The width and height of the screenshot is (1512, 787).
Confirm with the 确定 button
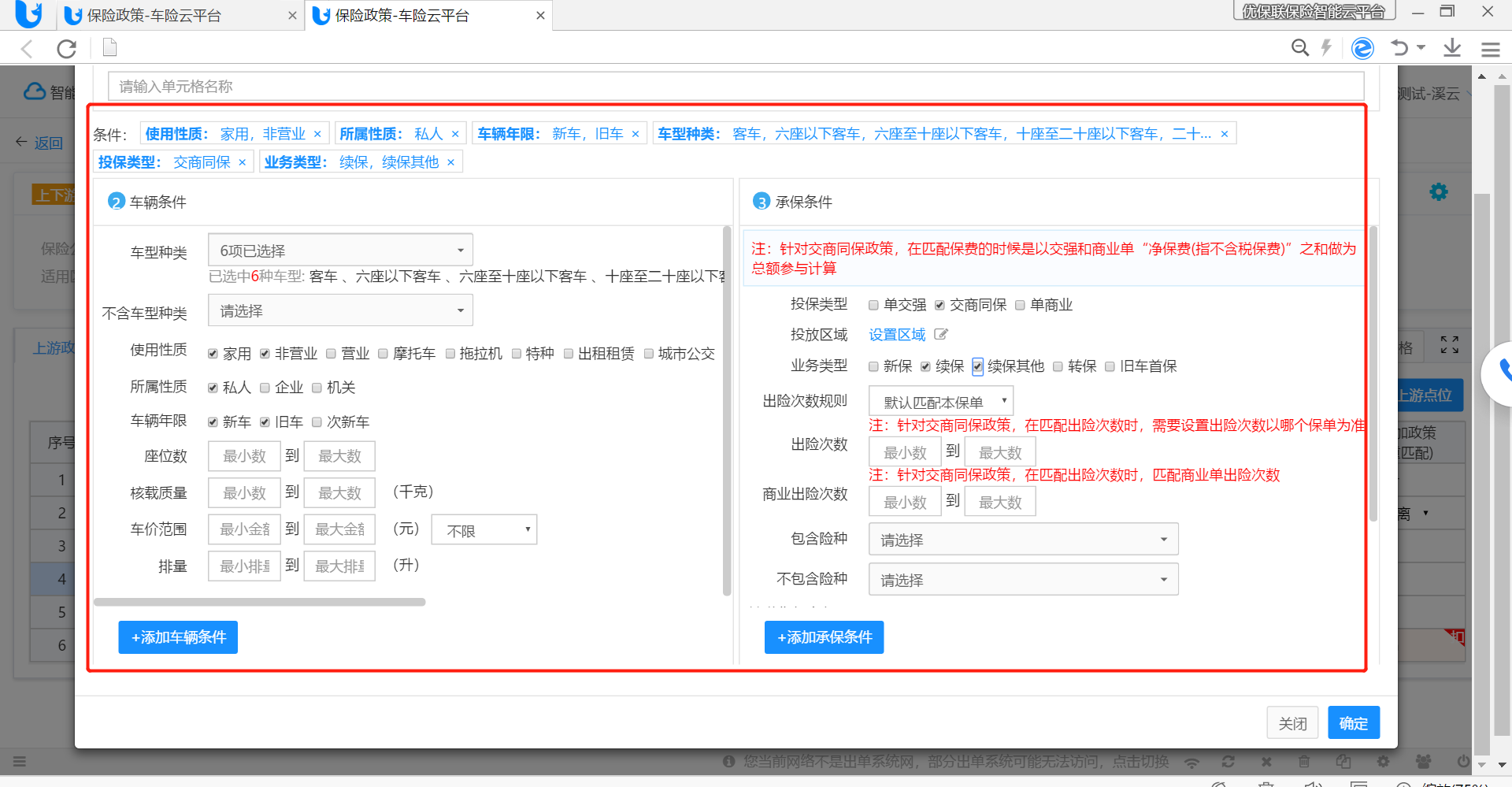point(1354,723)
